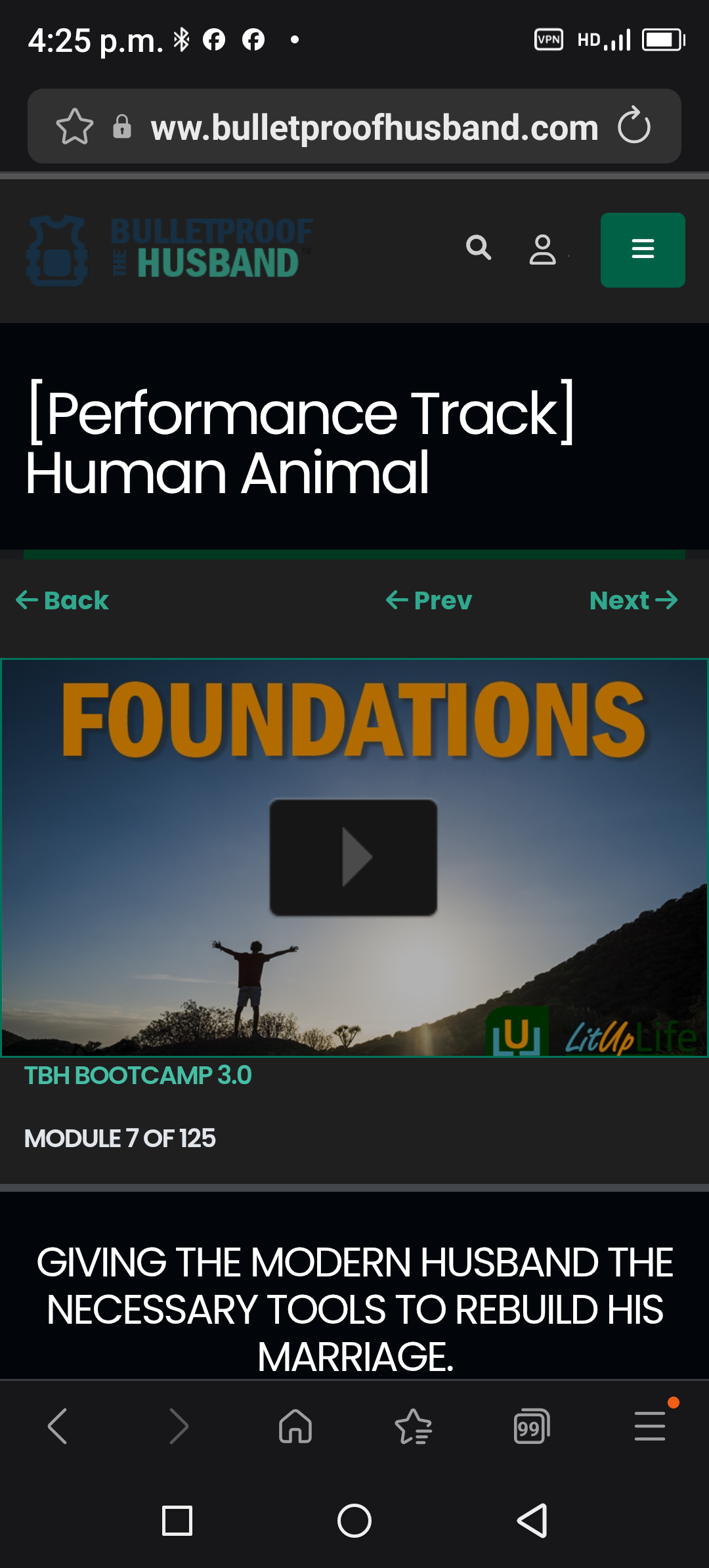Go to the Next lesson
The image size is (709, 1568).
click(634, 600)
